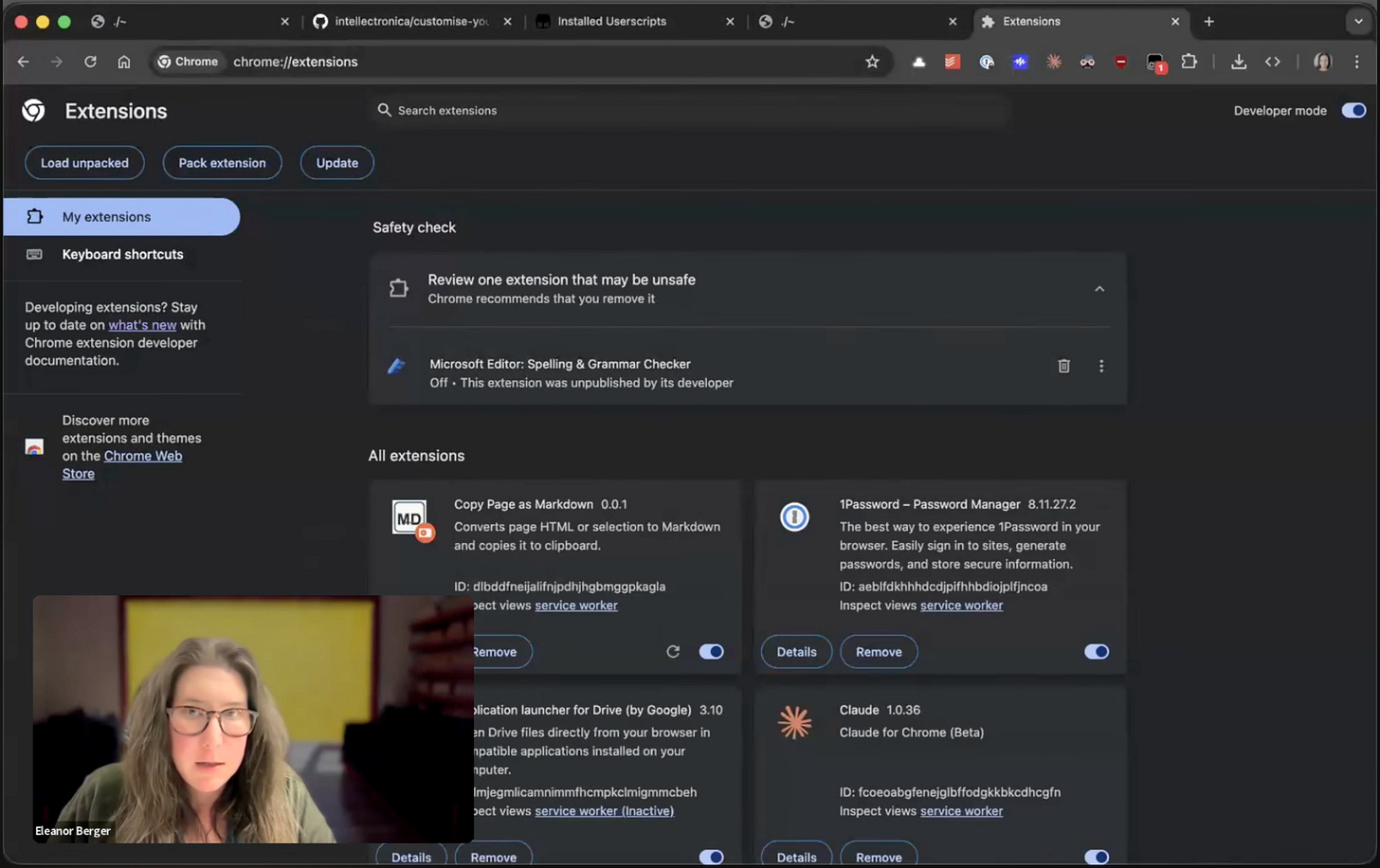This screenshot has height=868, width=1380.
Task: Close the Installed Userscripts tab
Action: pyautogui.click(x=730, y=21)
